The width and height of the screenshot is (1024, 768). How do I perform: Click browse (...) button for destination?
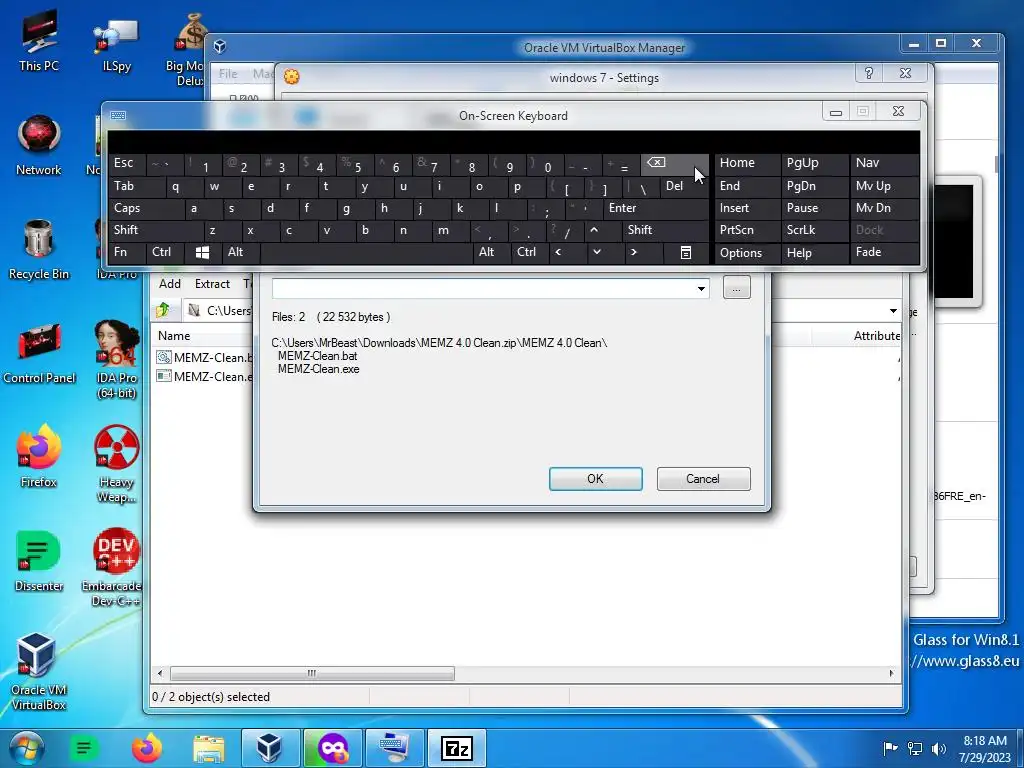737,287
